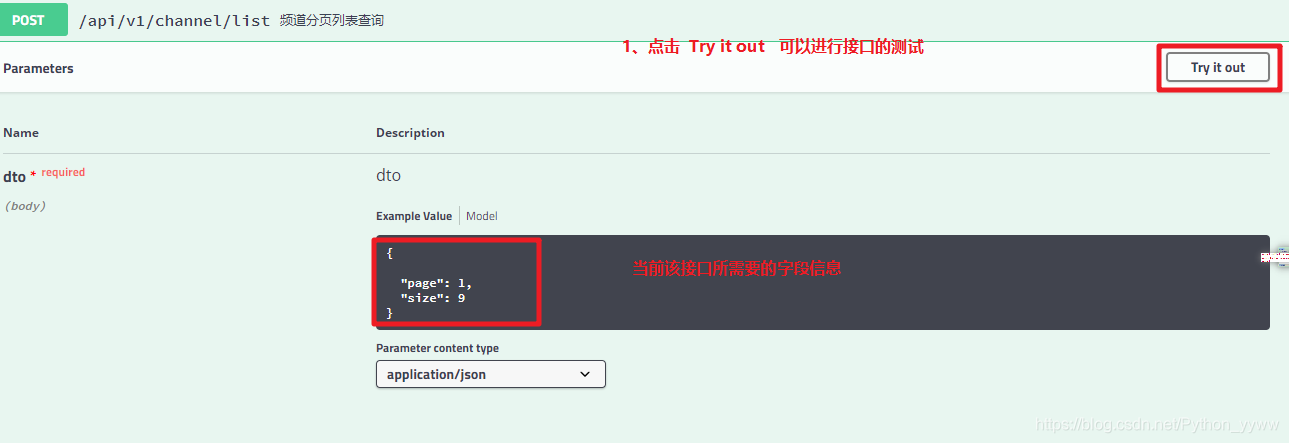Image resolution: width=1289 pixels, height=443 pixels.
Task: Click the example JSON code block
Action: click(822, 283)
